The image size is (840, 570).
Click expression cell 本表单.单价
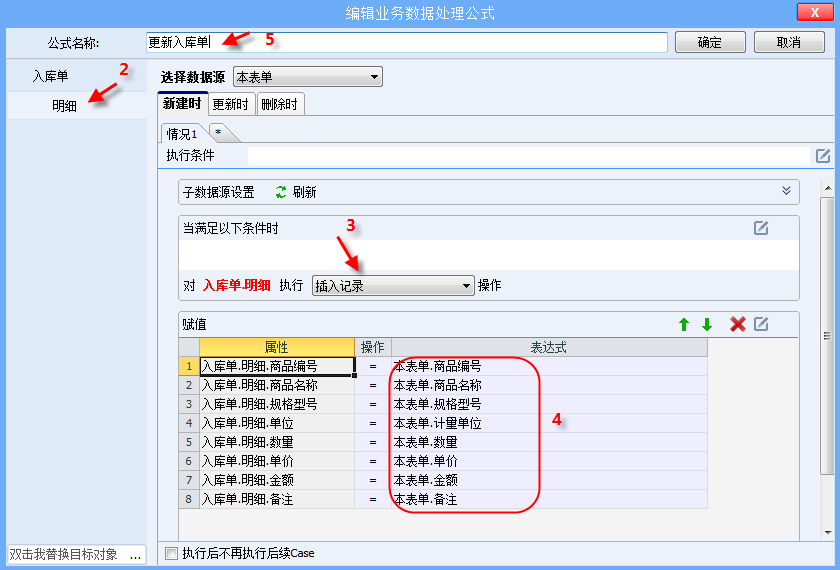coord(549,461)
